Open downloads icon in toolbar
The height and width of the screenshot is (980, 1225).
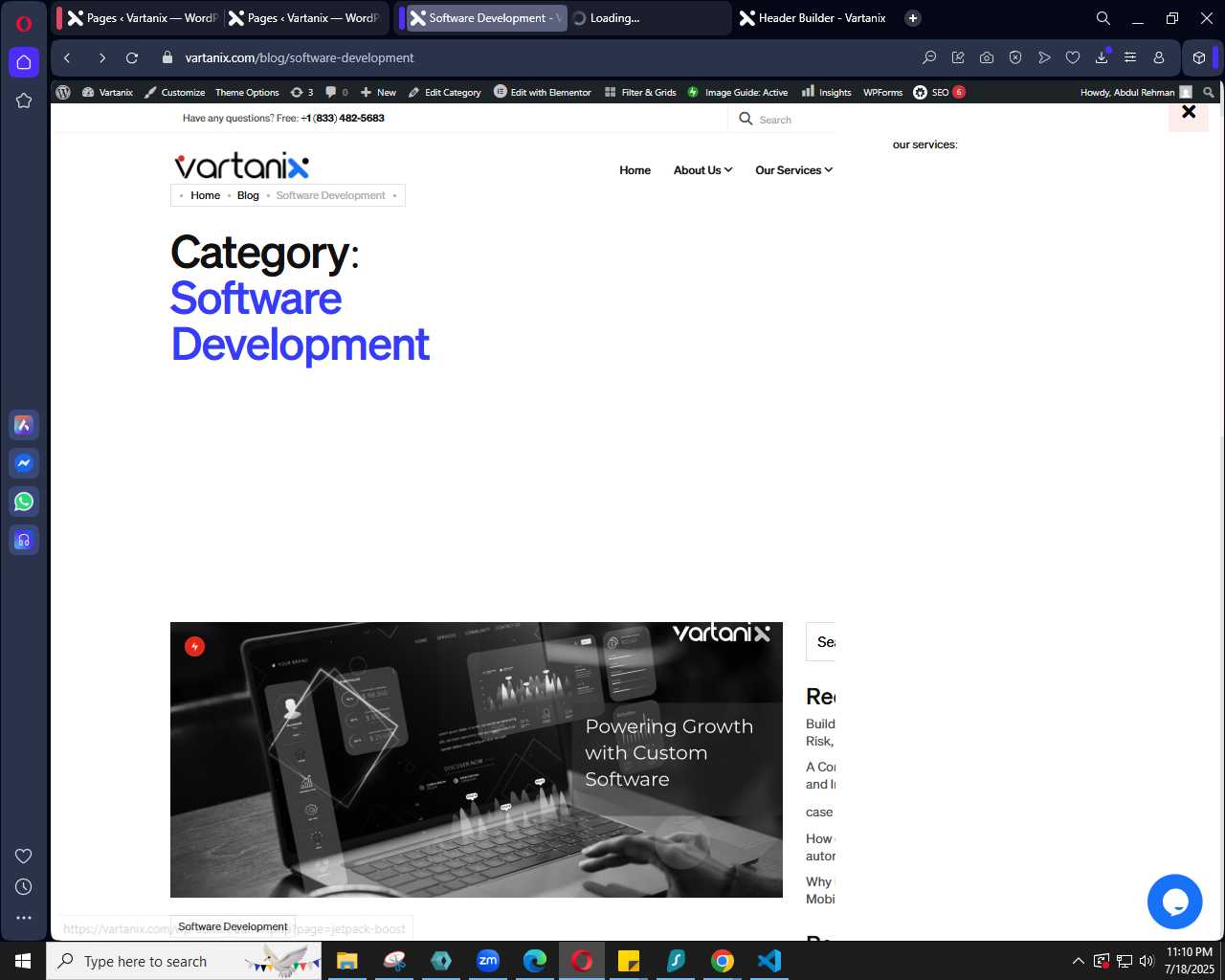(1102, 57)
